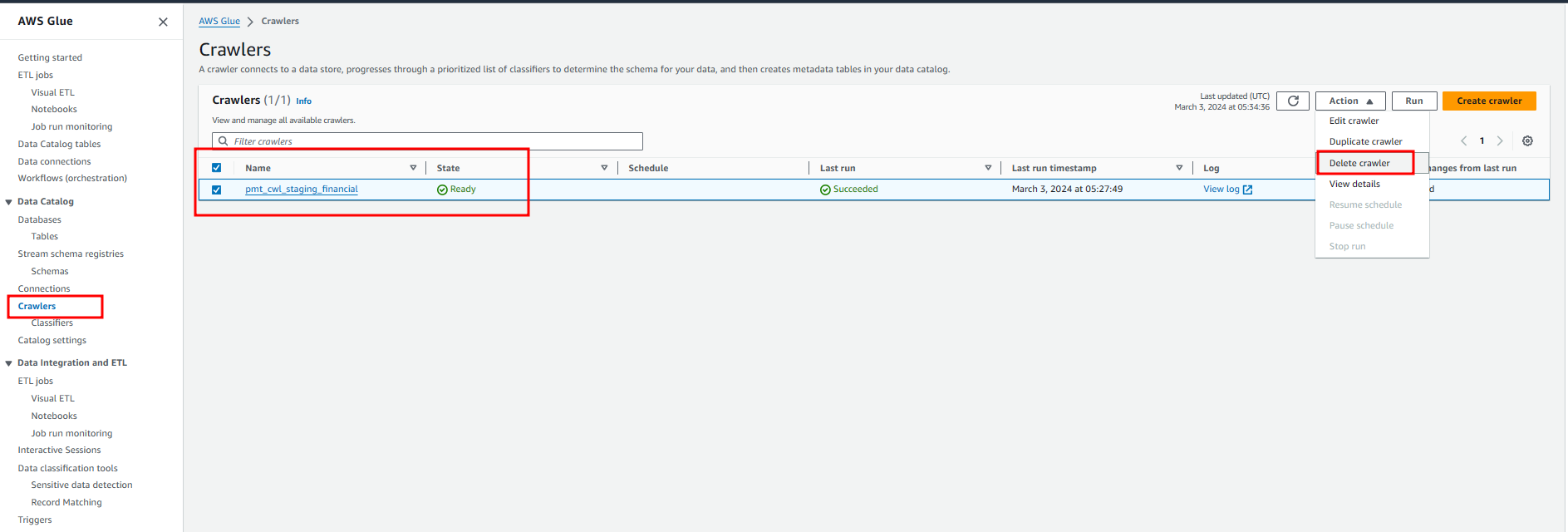The height and width of the screenshot is (532, 1568).
Task: Open Catalog settings in sidebar
Action: coord(52,341)
